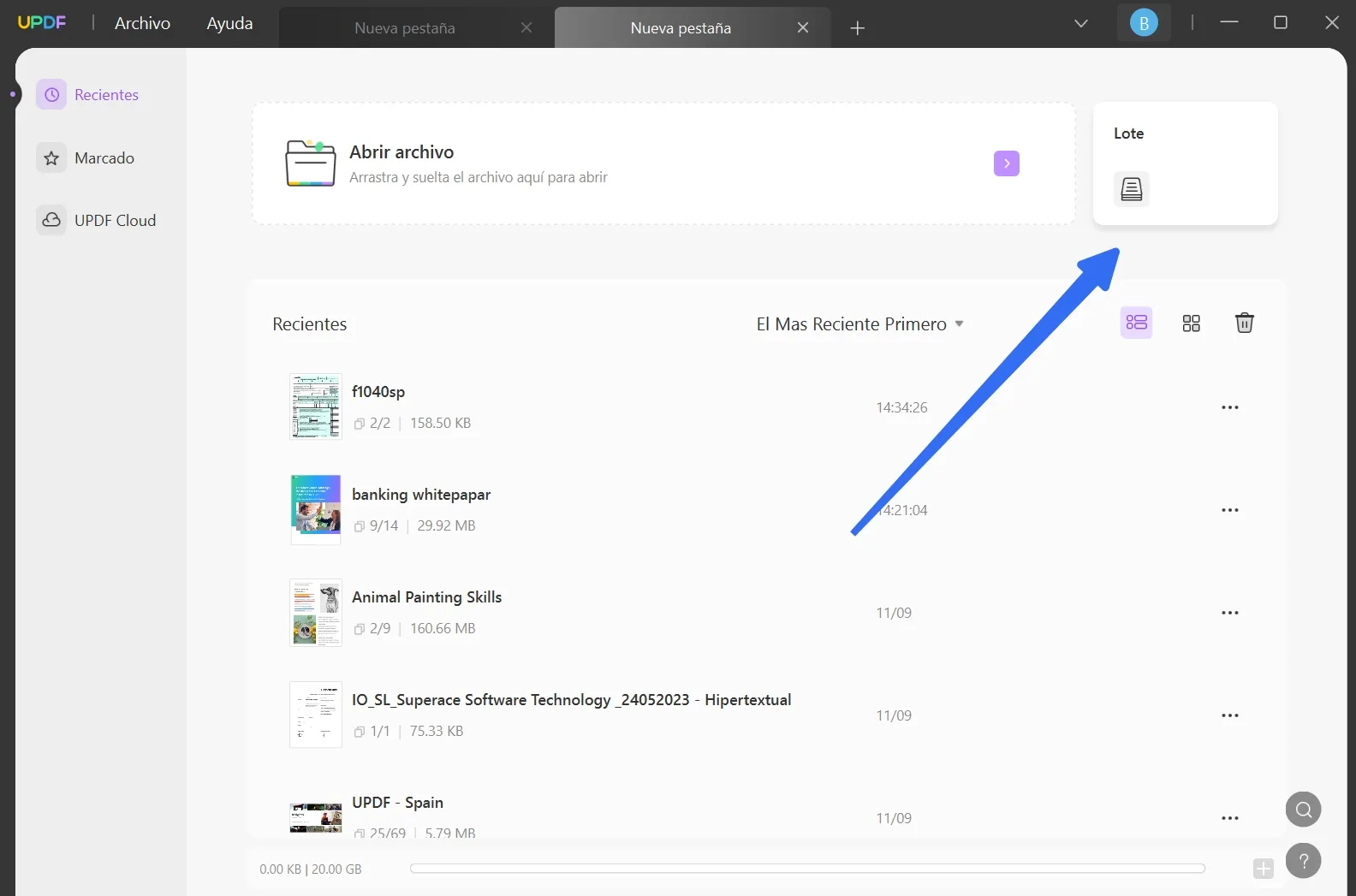
Task: Open more options for banking whitepapar
Action: (x=1229, y=510)
